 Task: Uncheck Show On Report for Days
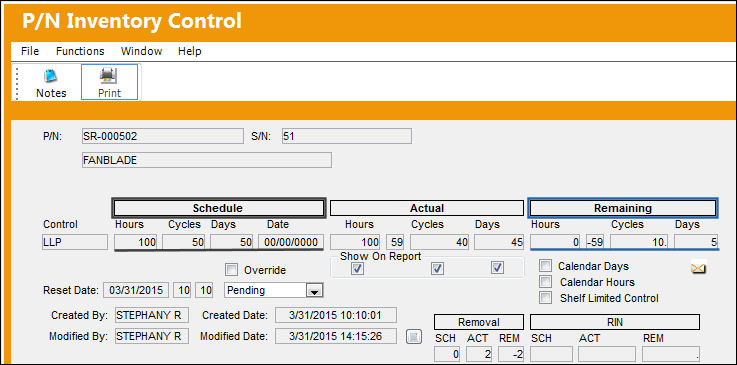[497, 268]
